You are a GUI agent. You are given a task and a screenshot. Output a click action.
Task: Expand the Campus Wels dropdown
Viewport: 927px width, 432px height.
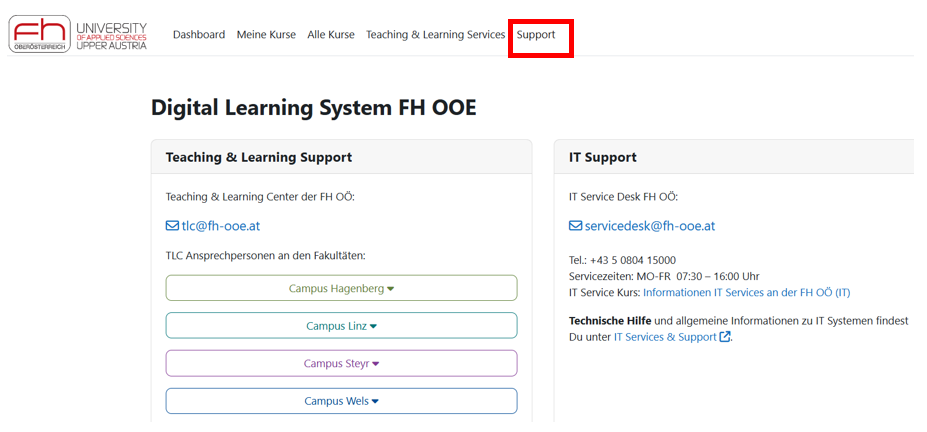coord(341,401)
